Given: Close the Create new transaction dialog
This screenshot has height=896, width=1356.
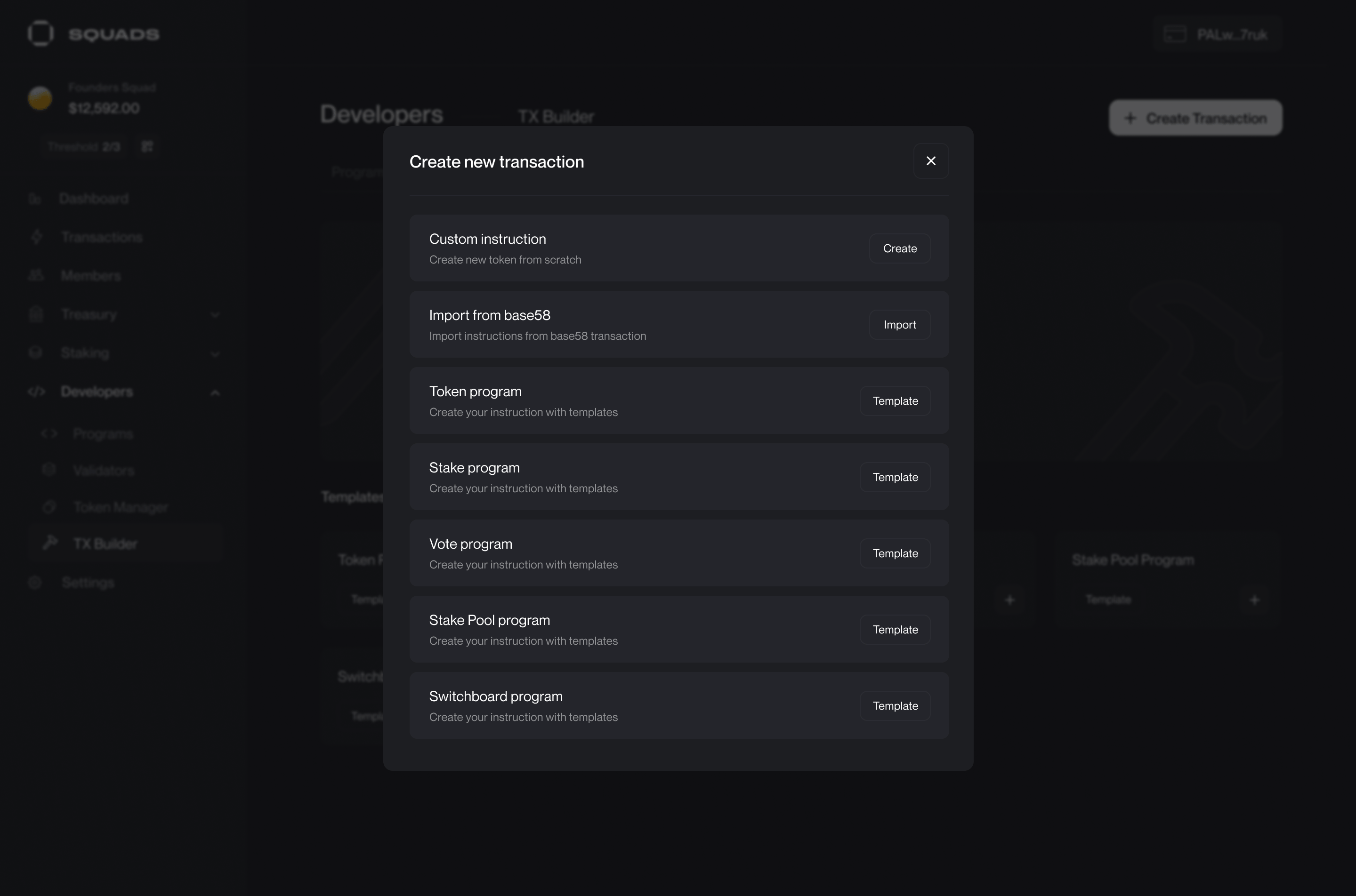Looking at the screenshot, I should click(931, 161).
